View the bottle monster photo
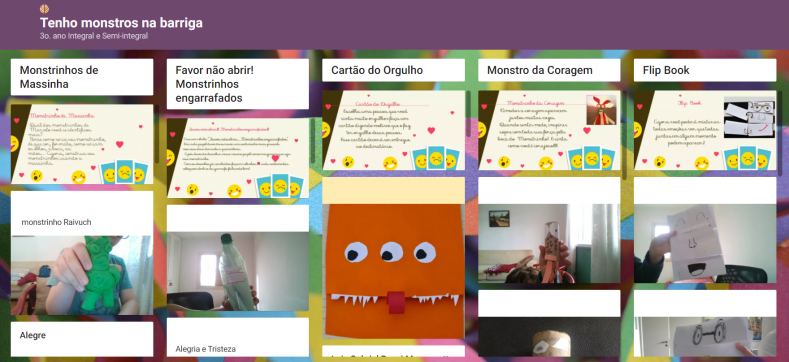The height and width of the screenshot is (362, 789). [238, 271]
